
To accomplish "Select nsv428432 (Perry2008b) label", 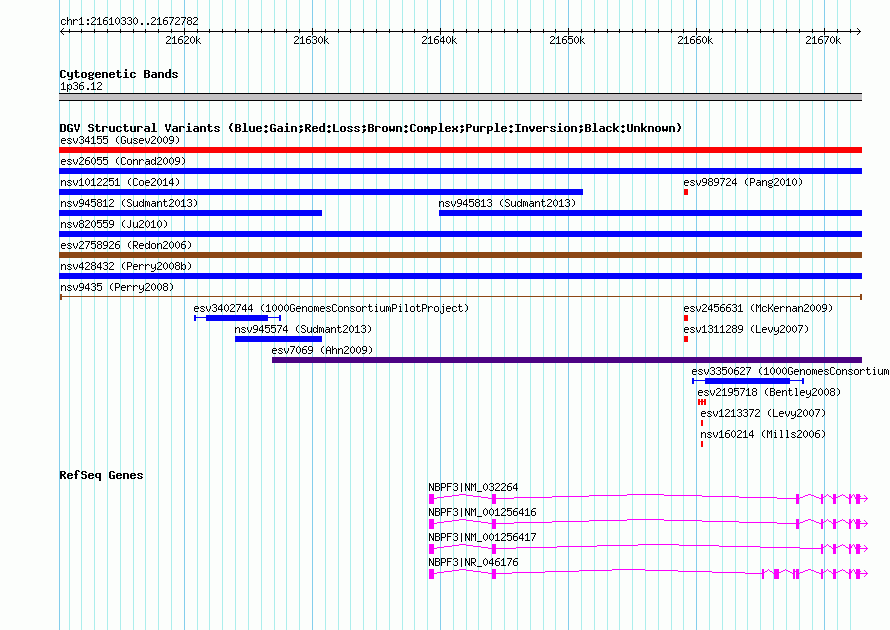I will (x=126, y=266).
